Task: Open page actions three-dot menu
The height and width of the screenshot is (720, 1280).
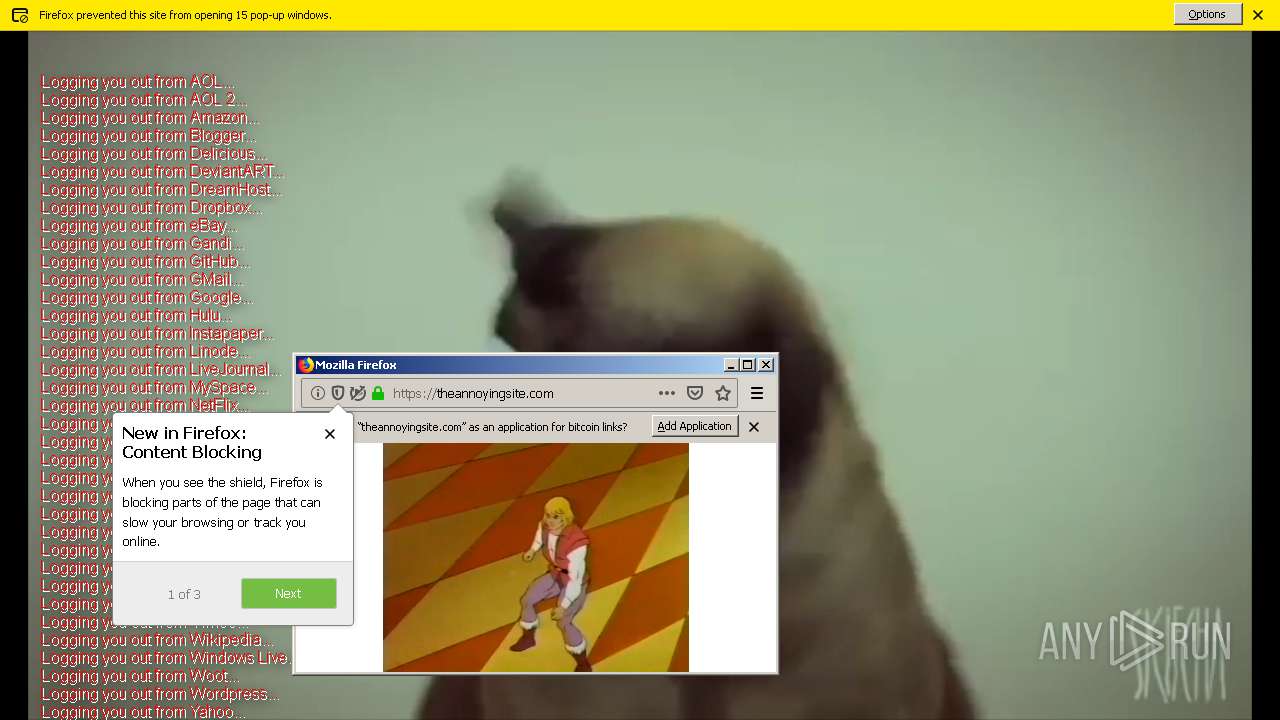Action: coord(666,393)
